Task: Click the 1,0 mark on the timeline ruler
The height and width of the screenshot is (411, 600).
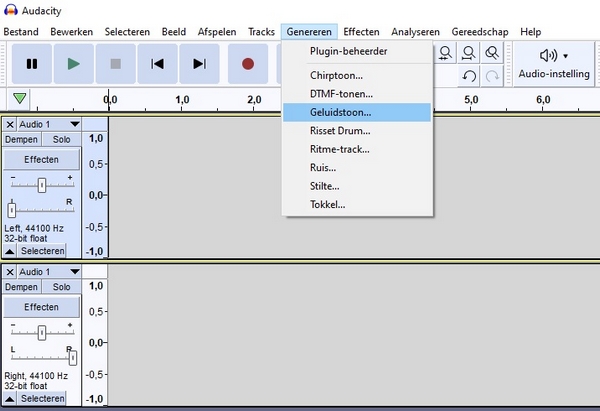Action: click(182, 99)
